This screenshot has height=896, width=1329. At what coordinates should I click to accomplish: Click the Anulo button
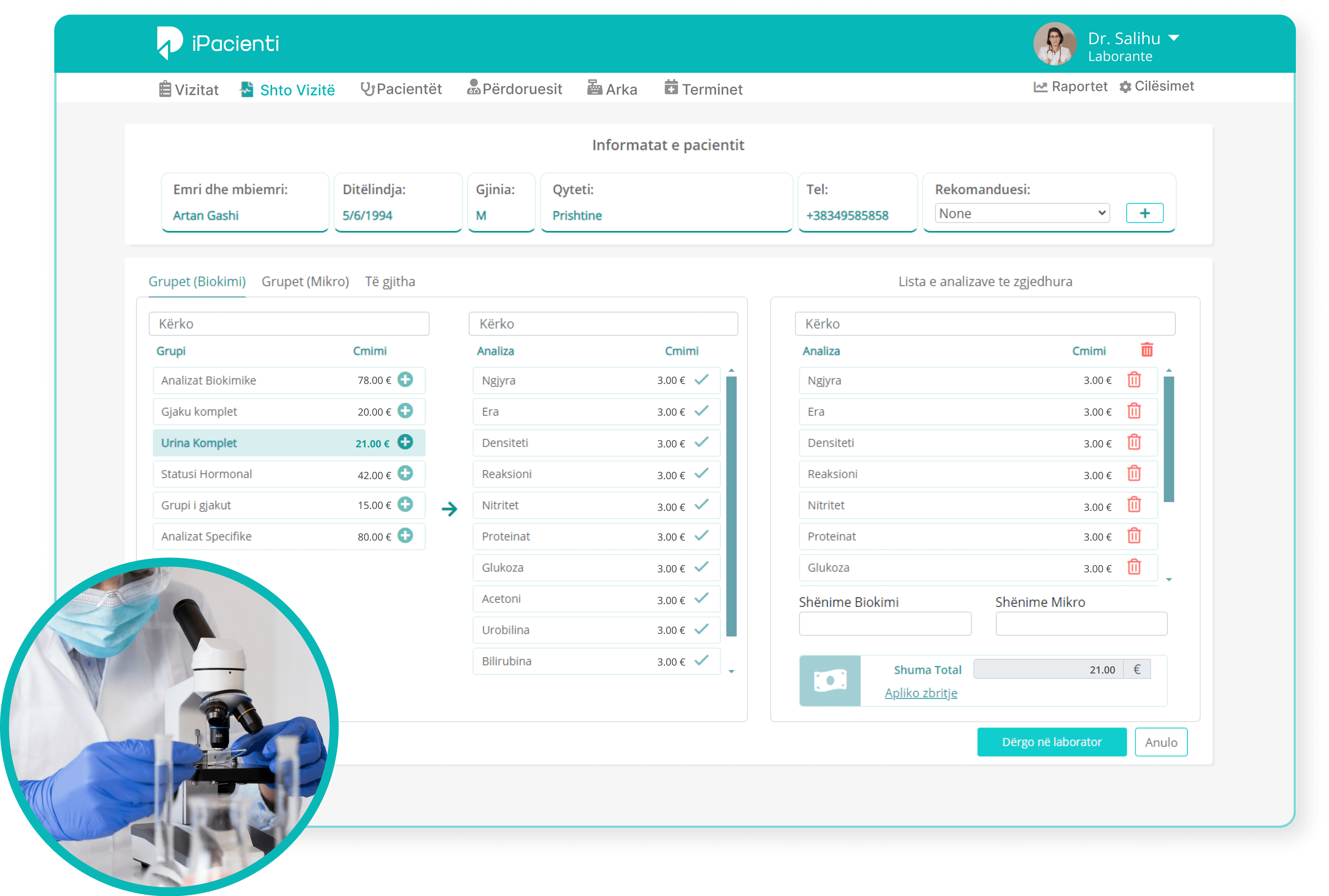(1161, 742)
